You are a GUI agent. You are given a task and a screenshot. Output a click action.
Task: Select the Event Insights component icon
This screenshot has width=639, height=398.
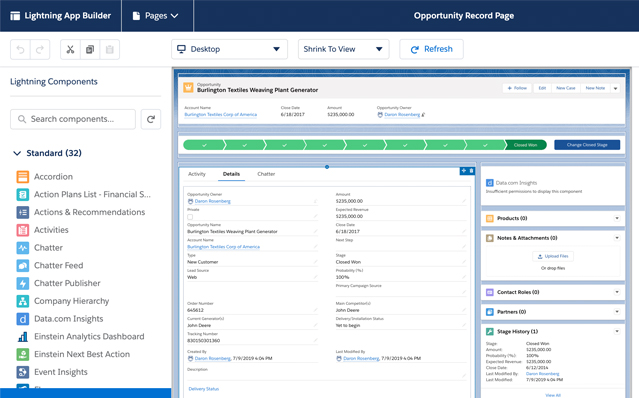[x=23, y=372]
